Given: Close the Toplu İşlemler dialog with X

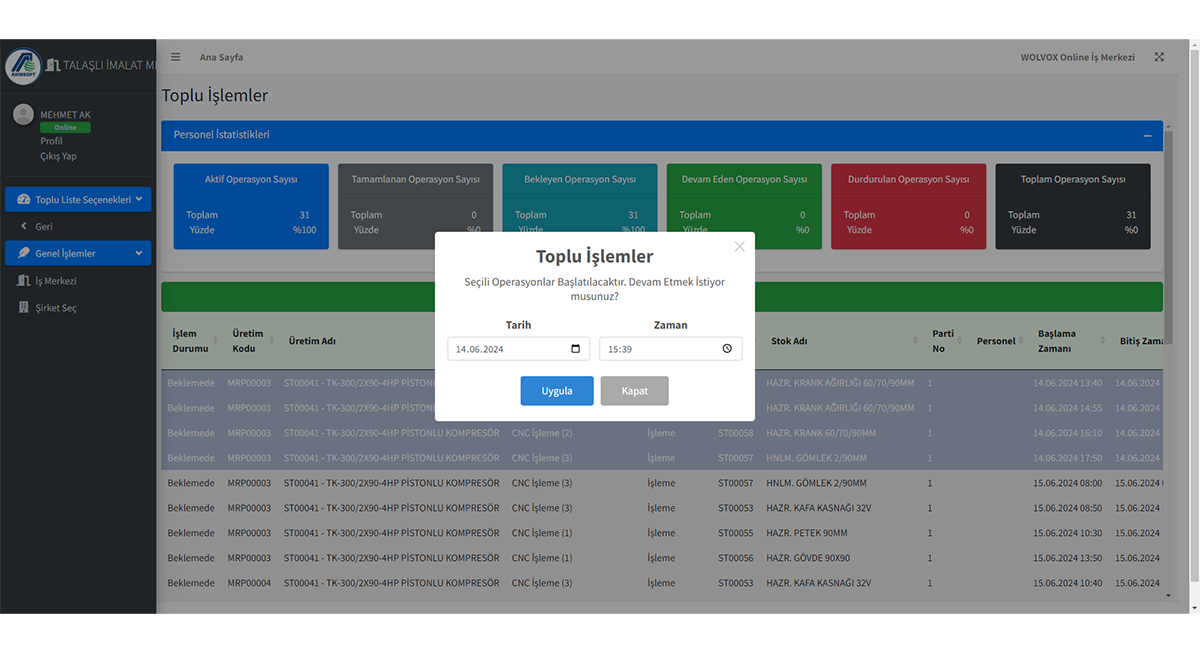Looking at the screenshot, I should point(739,247).
